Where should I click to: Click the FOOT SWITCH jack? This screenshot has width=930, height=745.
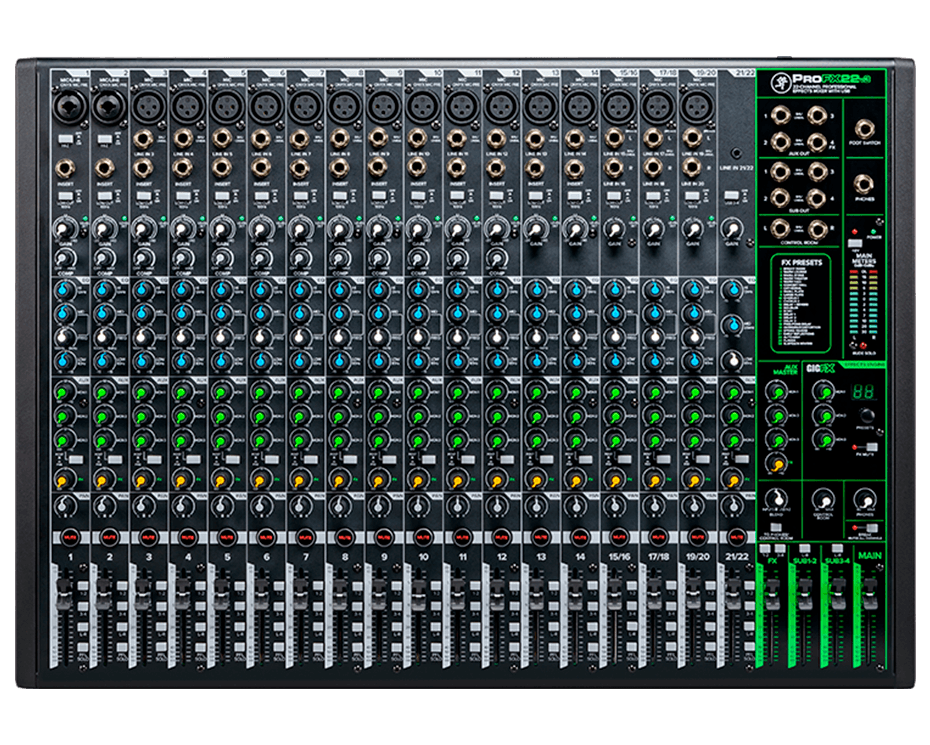click(865, 128)
